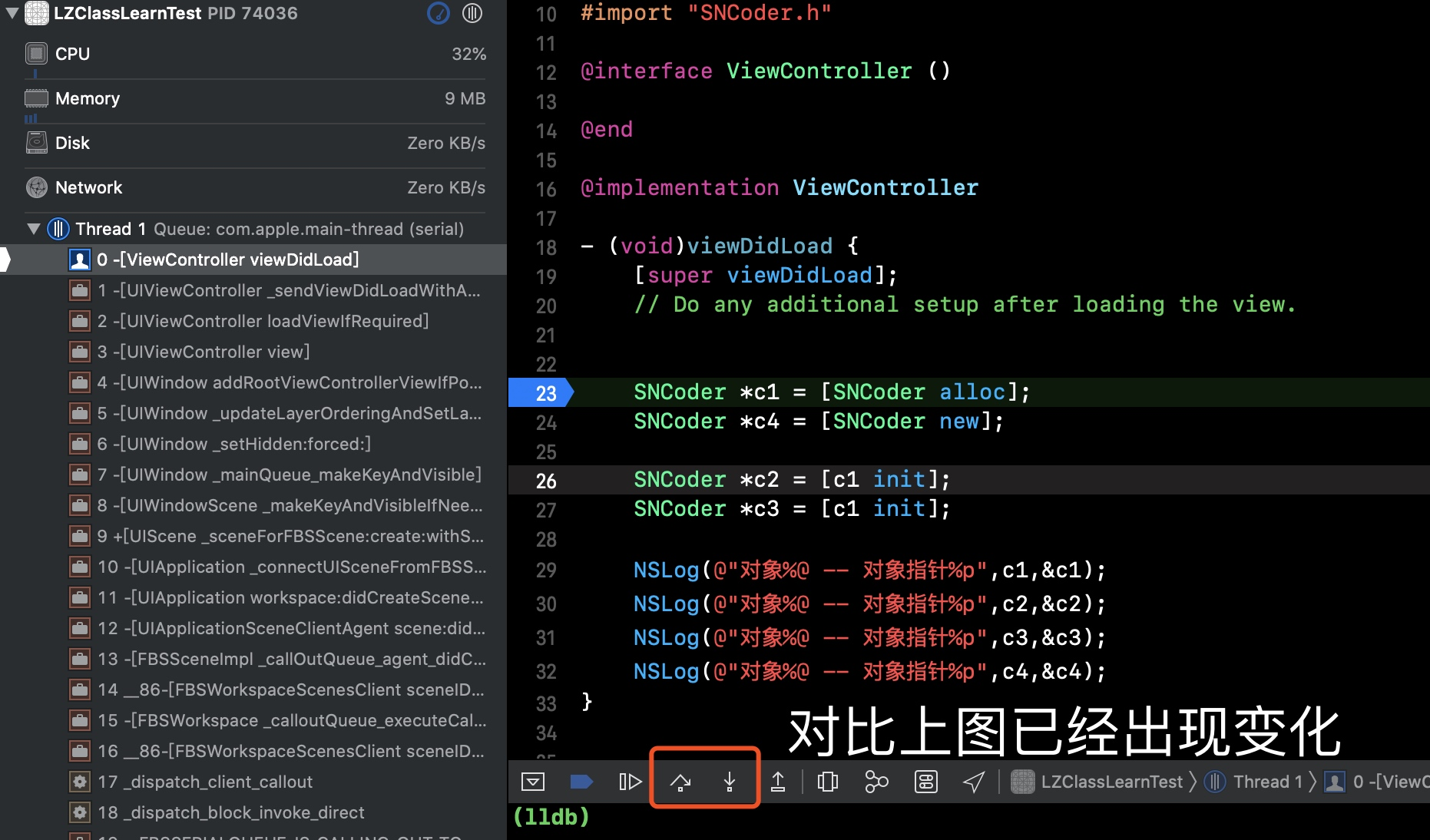The height and width of the screenshot is (840, 1430).
Task: Select frame 11 workspace:didCreateScene...
Action: (253, 597)
